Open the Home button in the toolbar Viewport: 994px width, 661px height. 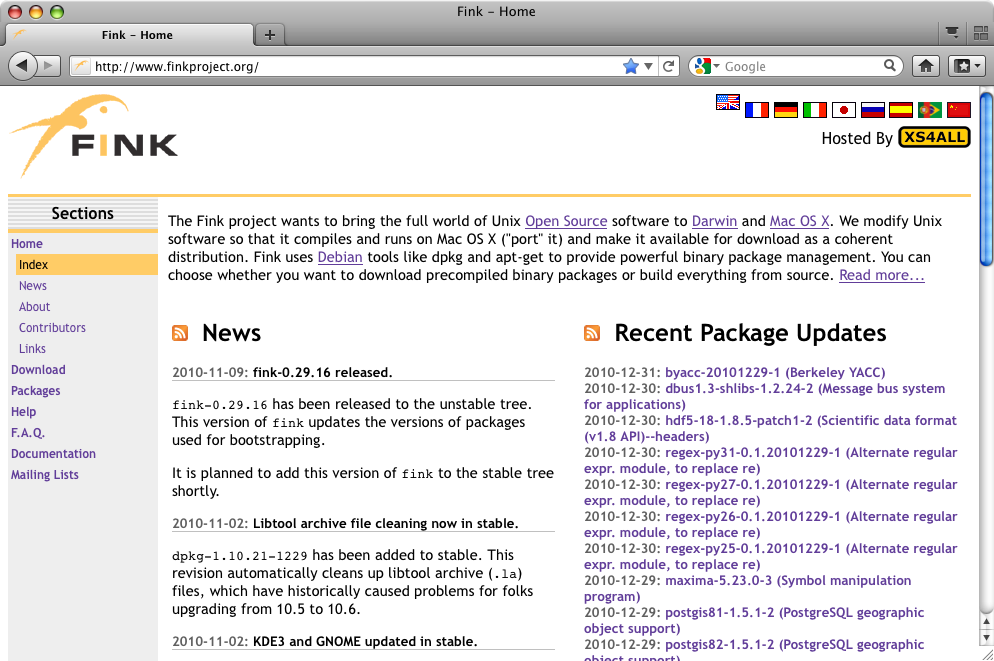click(926, 66)
